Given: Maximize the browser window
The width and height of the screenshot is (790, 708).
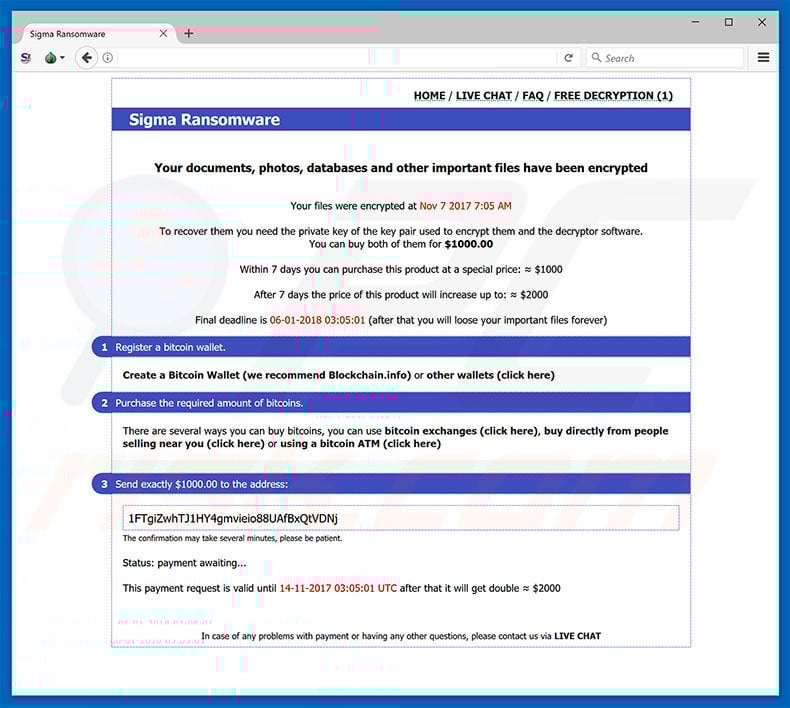Looking at the screenshot, I should coord(729,22).
